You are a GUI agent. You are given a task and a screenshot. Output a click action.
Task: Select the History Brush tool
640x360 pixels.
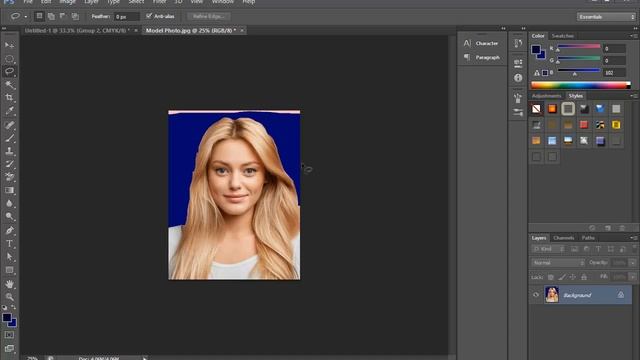[9, 164]
